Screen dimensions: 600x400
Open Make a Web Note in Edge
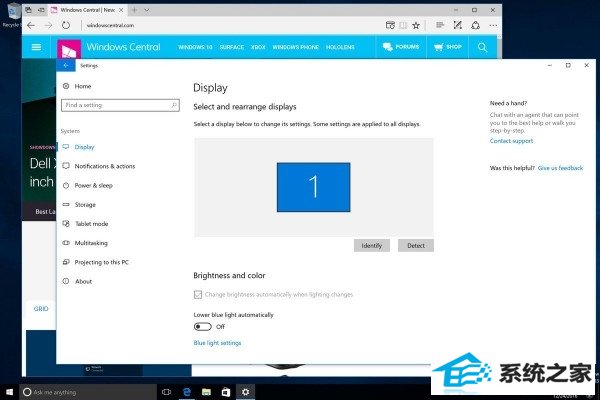(457, 25)
